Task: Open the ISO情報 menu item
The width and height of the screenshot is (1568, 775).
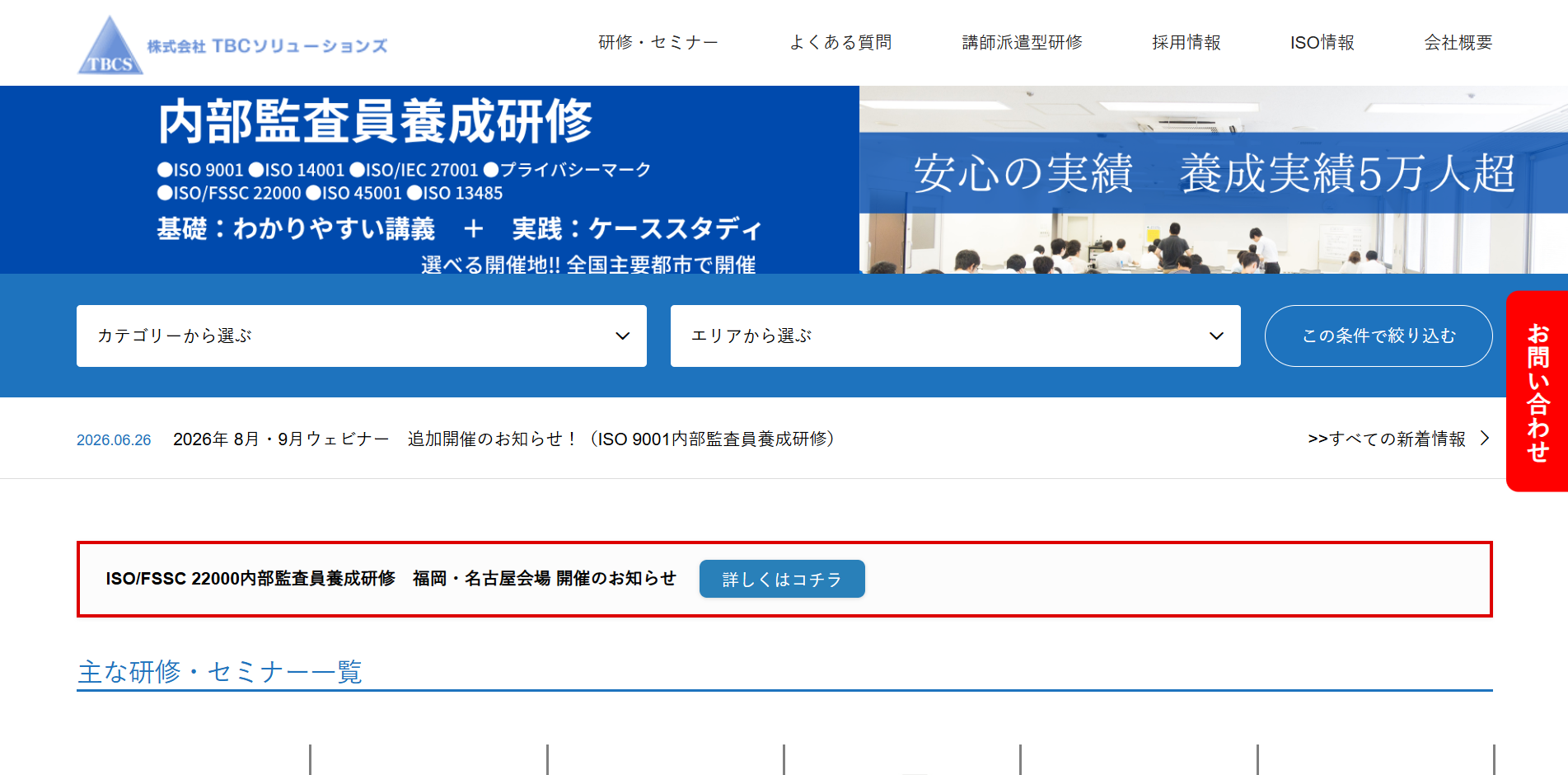Action: (1322, 42)
